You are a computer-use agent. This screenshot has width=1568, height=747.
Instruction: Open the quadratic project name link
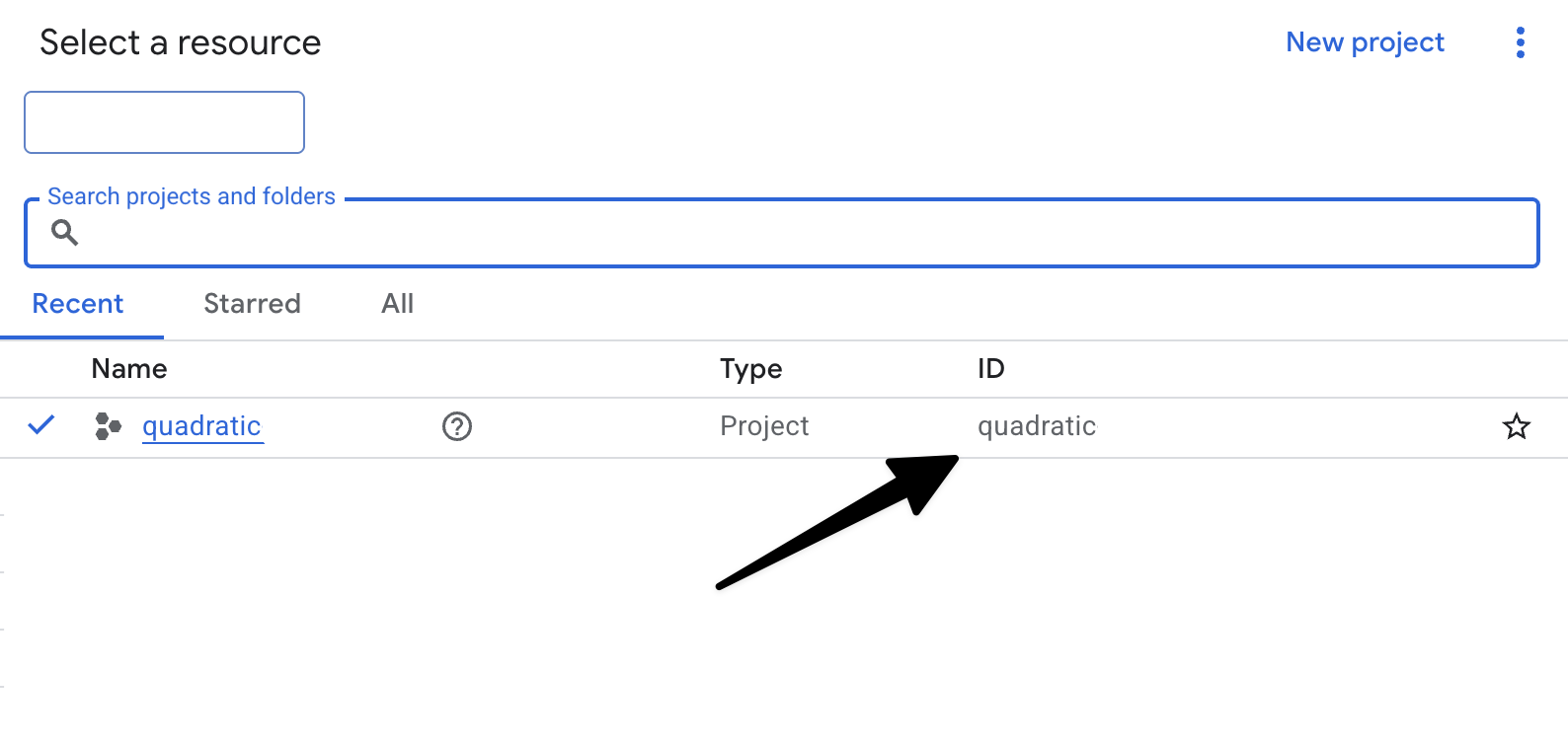tap(201, 426)
